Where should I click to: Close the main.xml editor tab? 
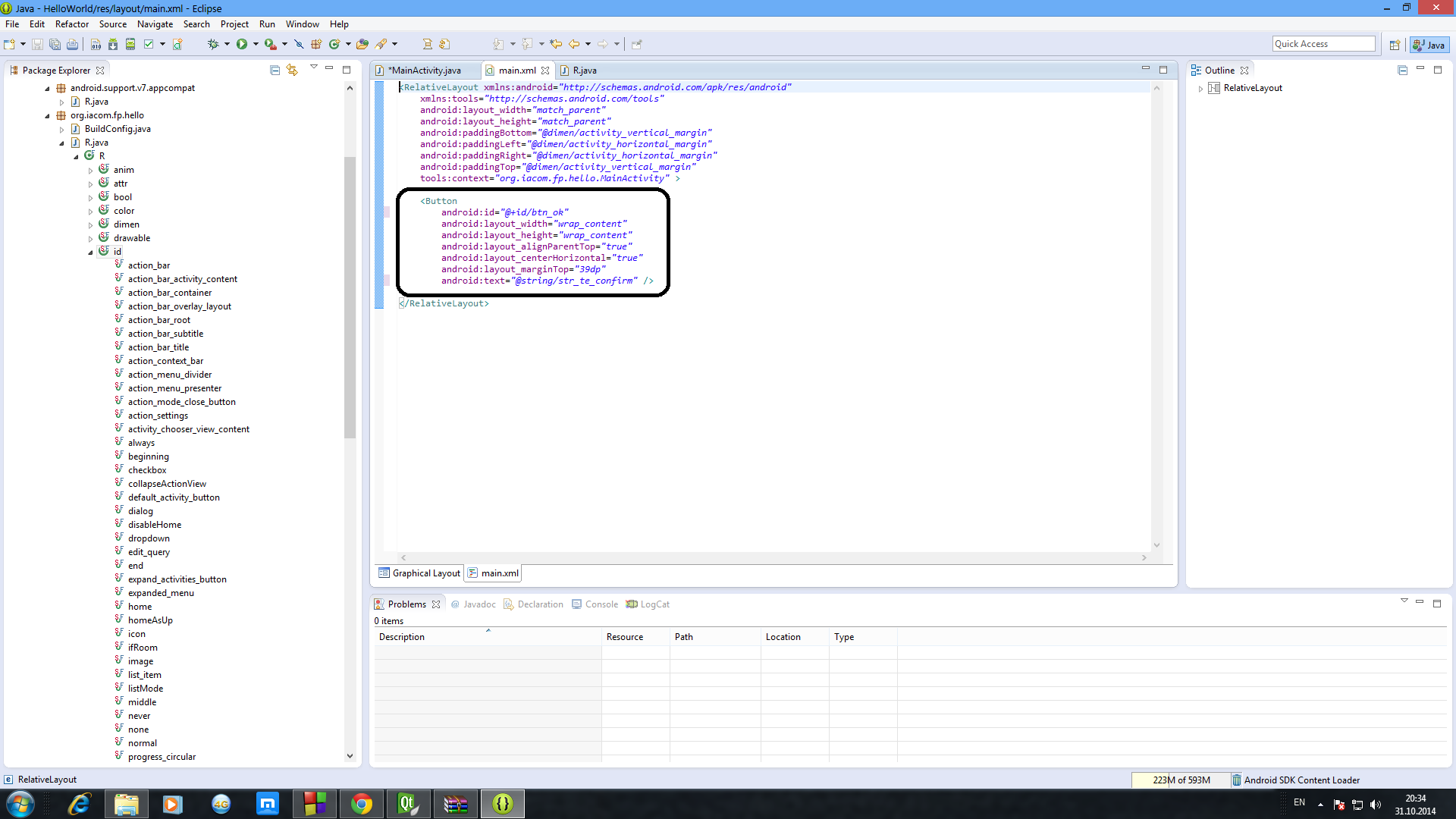point(545,71)
